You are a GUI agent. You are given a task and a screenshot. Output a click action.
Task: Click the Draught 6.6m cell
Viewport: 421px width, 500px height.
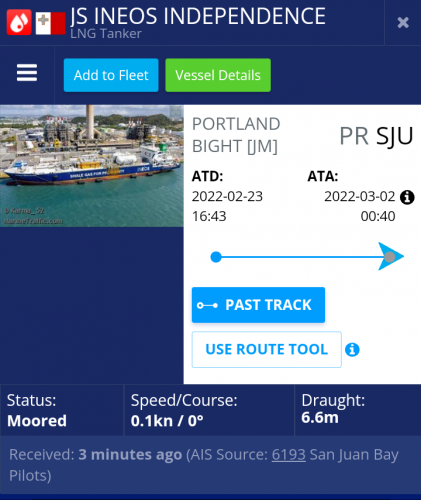(358, 410)
